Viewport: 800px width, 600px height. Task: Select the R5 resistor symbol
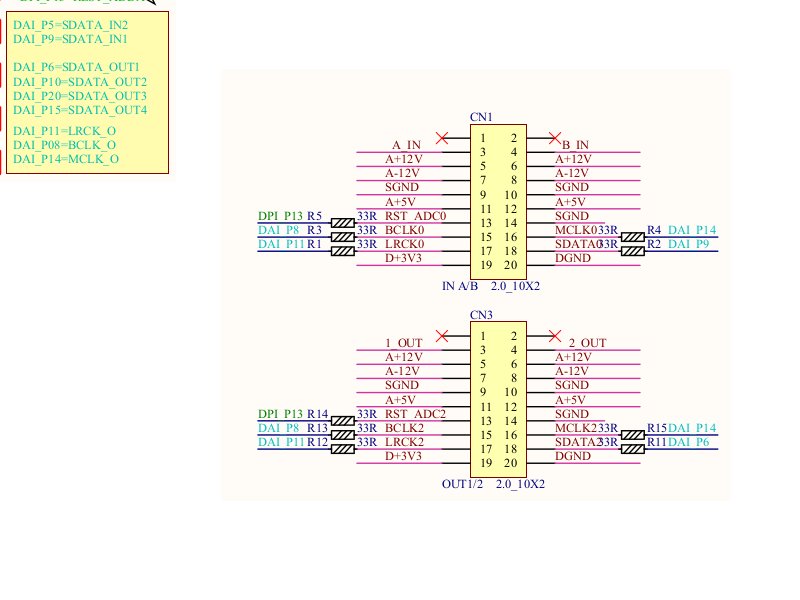tap(343, 223)
